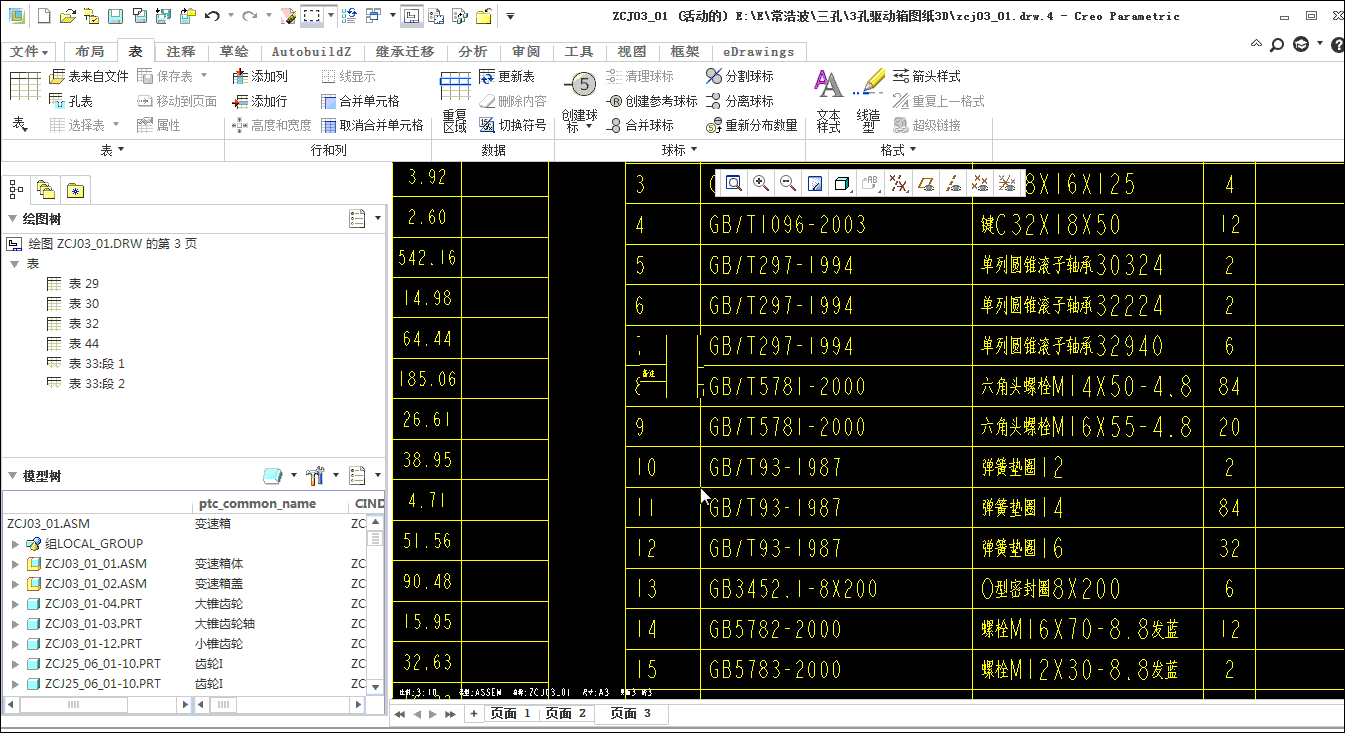The width and height of the screenshot is (1345, 733).
Task: Click Redistribute Quantity (重新分布数量)
Action: 751,125
